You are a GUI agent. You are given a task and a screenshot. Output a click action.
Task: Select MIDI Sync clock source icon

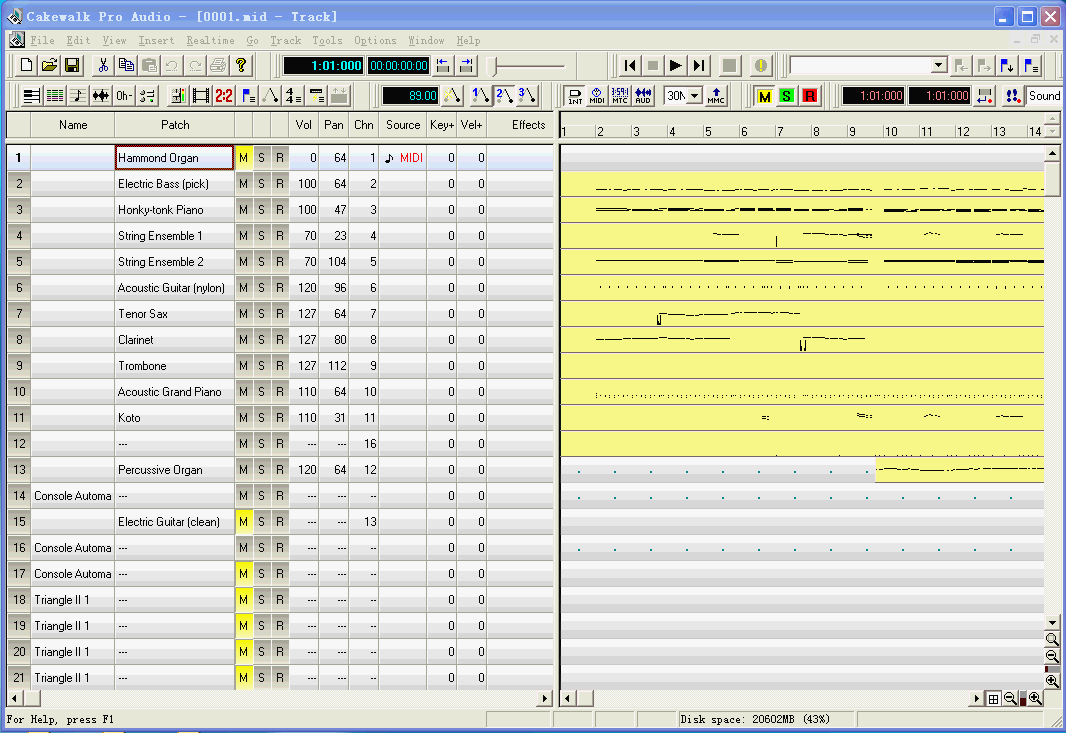(x=597, y=96)
